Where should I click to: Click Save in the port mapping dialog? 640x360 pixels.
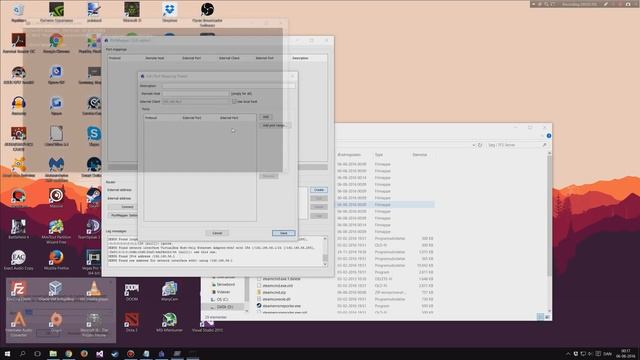[284, 233]
